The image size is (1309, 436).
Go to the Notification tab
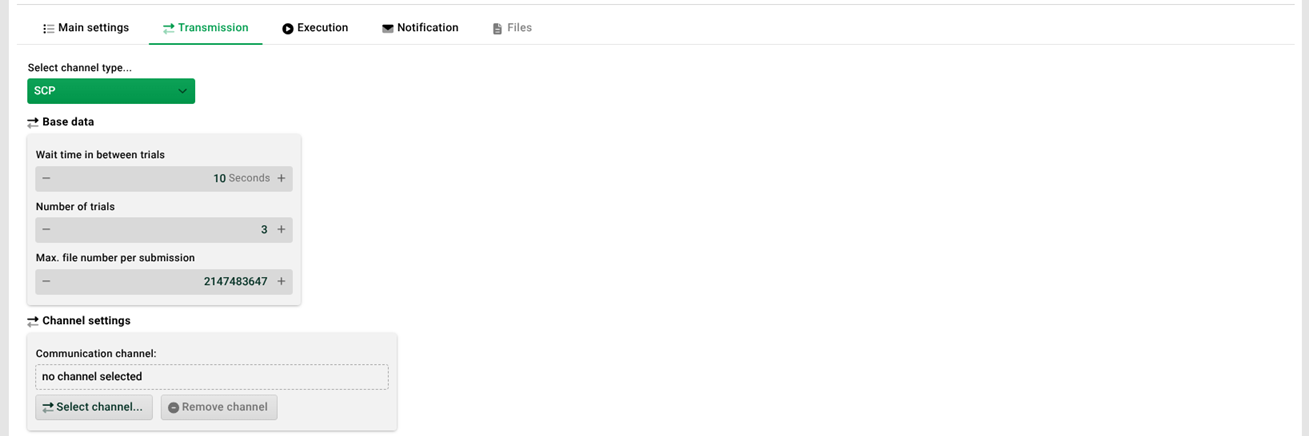coord(420,28)
